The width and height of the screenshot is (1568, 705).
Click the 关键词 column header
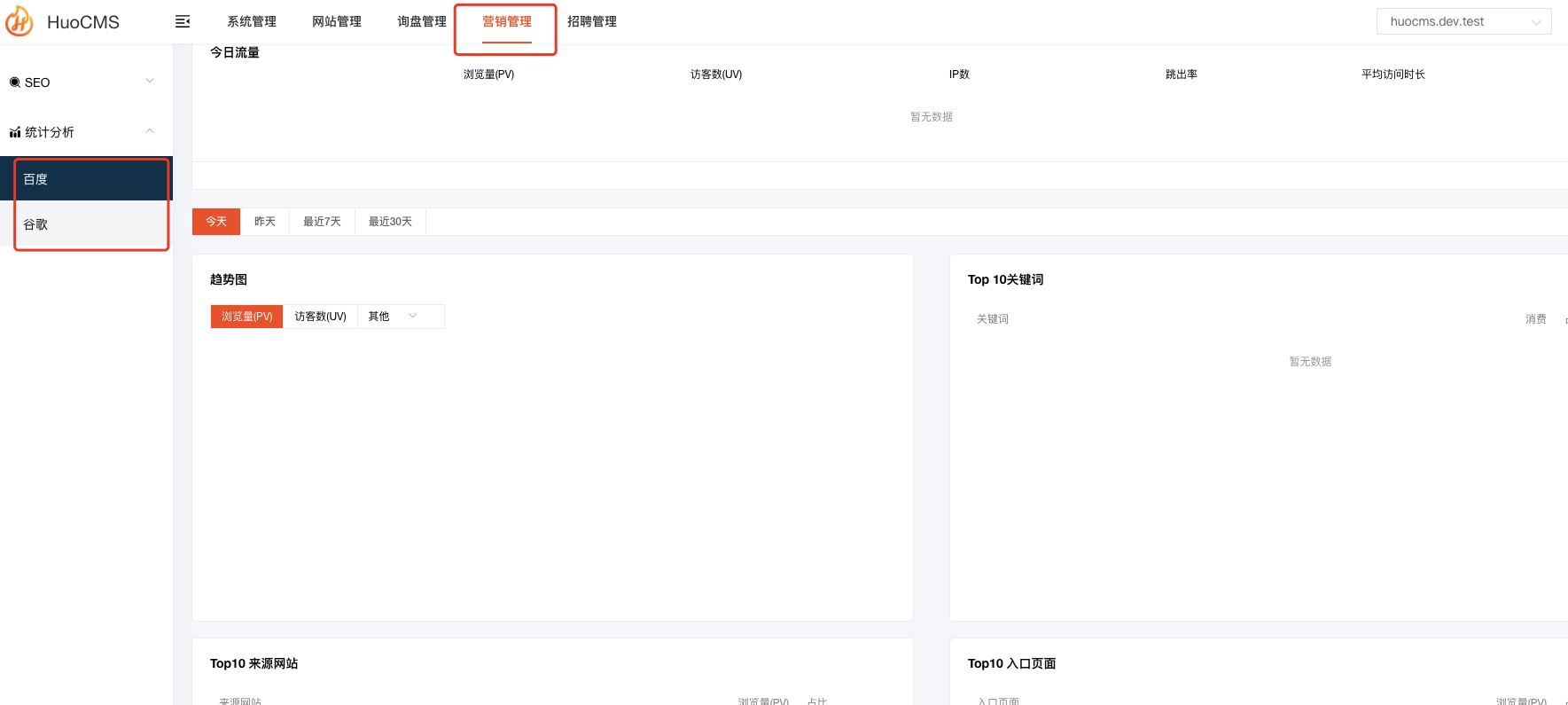coord(993,319)
